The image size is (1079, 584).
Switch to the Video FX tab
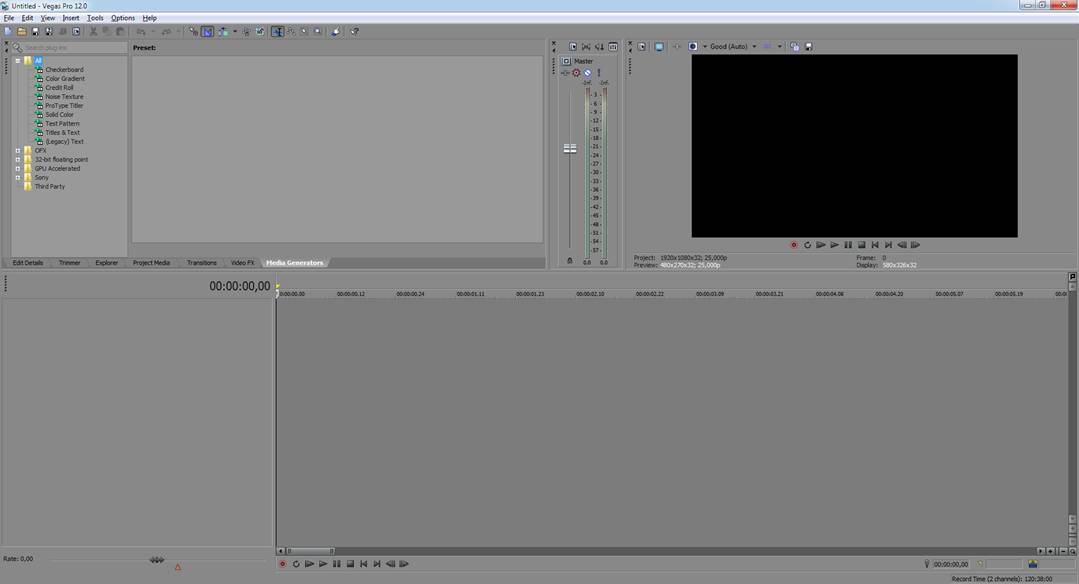point(242,263)
